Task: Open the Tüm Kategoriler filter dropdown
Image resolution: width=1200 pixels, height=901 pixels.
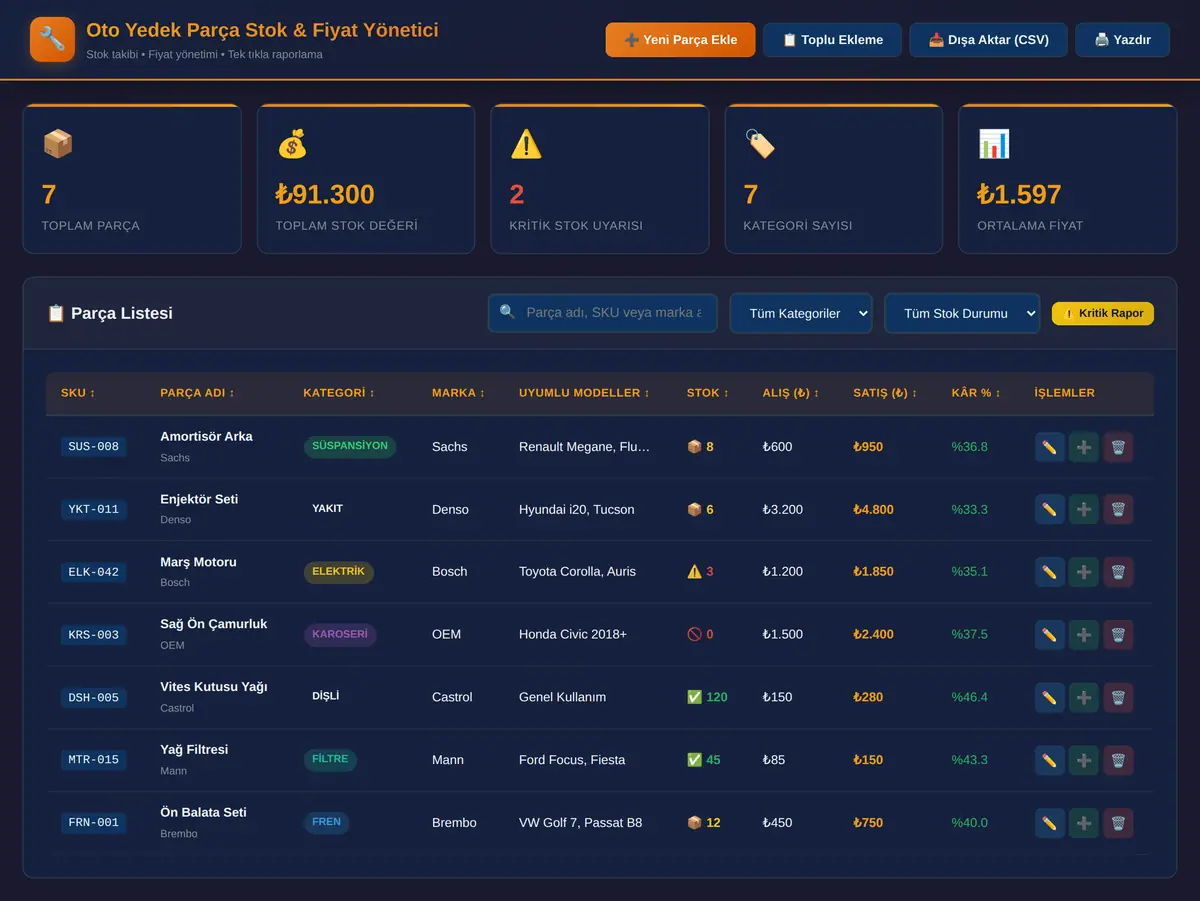Action: click(801, 313)
